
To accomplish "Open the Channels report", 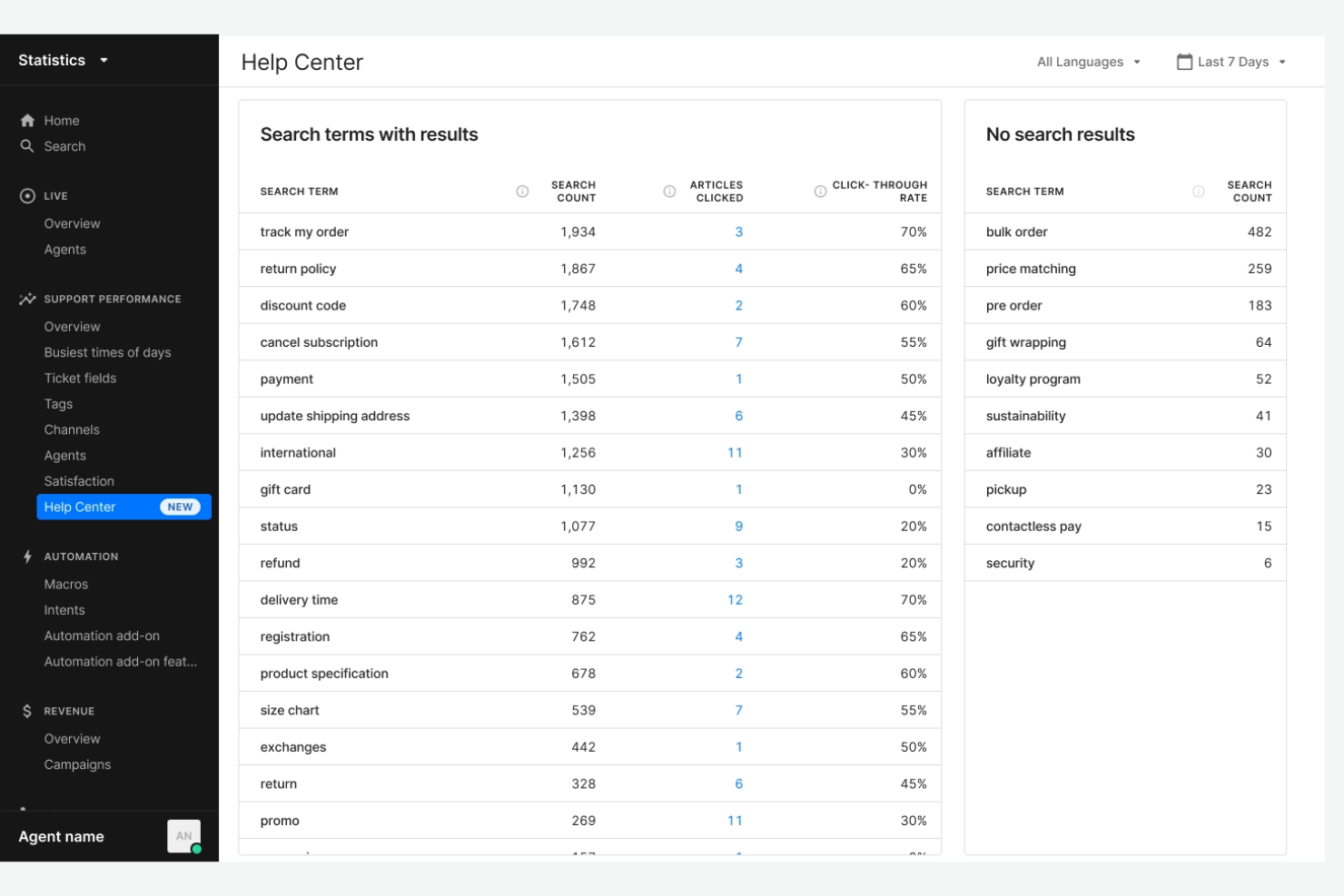I will (x=73, y=429).
